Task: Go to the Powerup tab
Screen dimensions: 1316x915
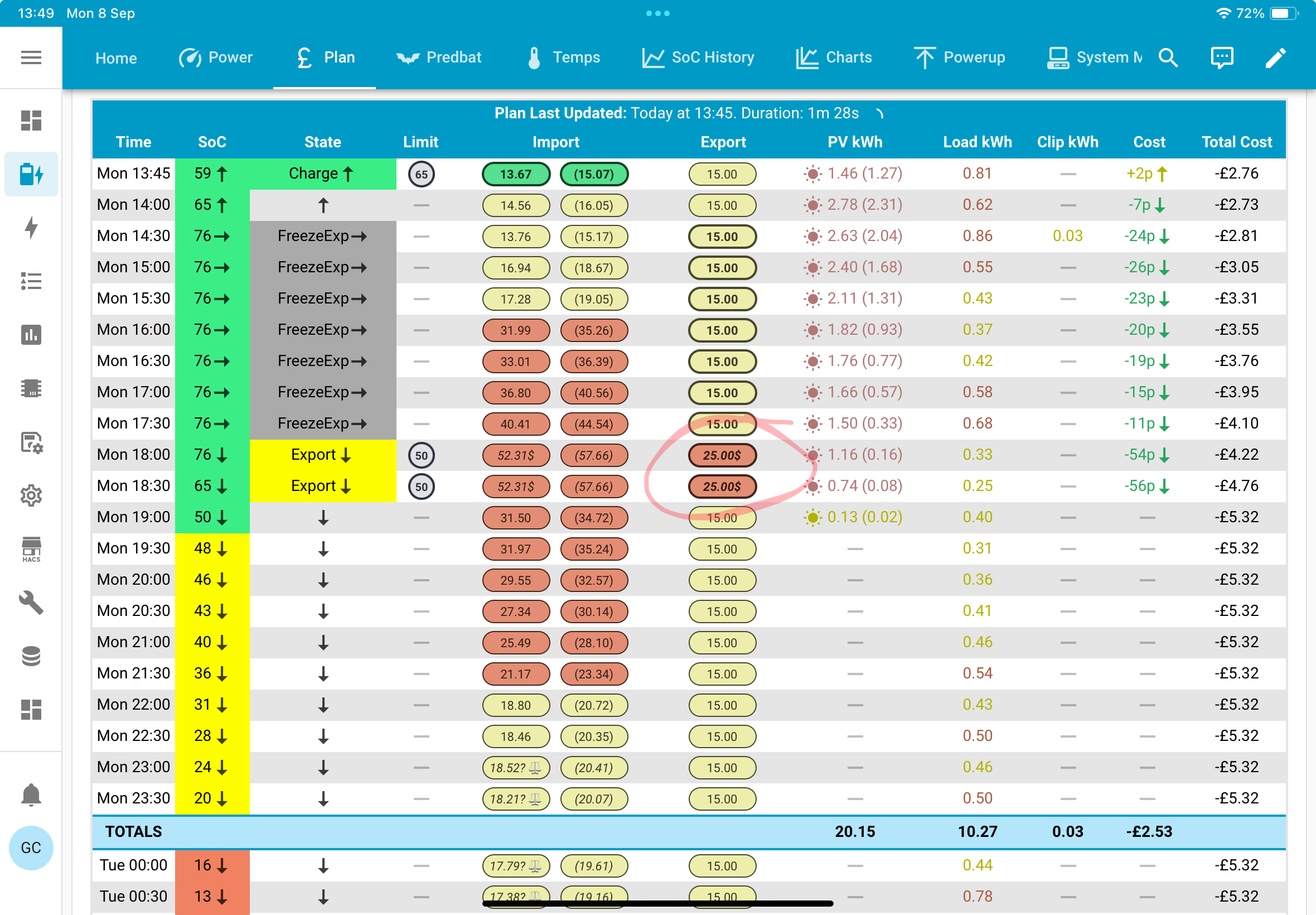Action: (x=959, y=57)
